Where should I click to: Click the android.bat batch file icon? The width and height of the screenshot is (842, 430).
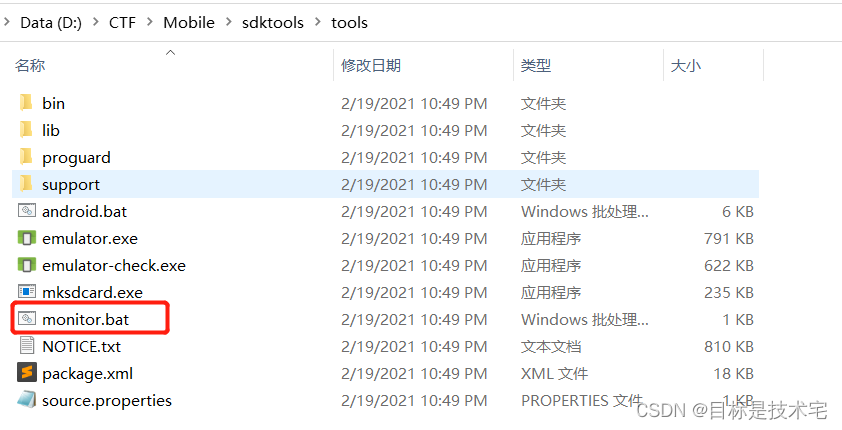(27, 211)
